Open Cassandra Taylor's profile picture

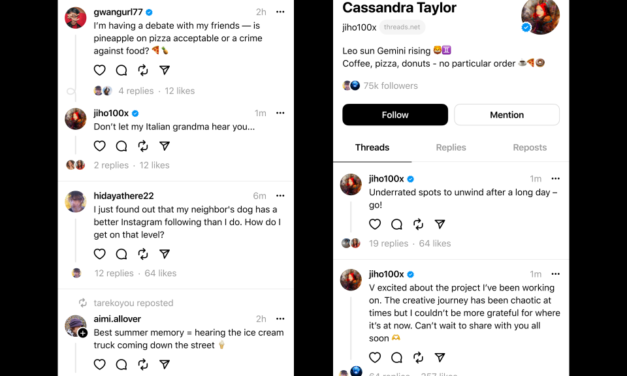(x=540, y=16)
